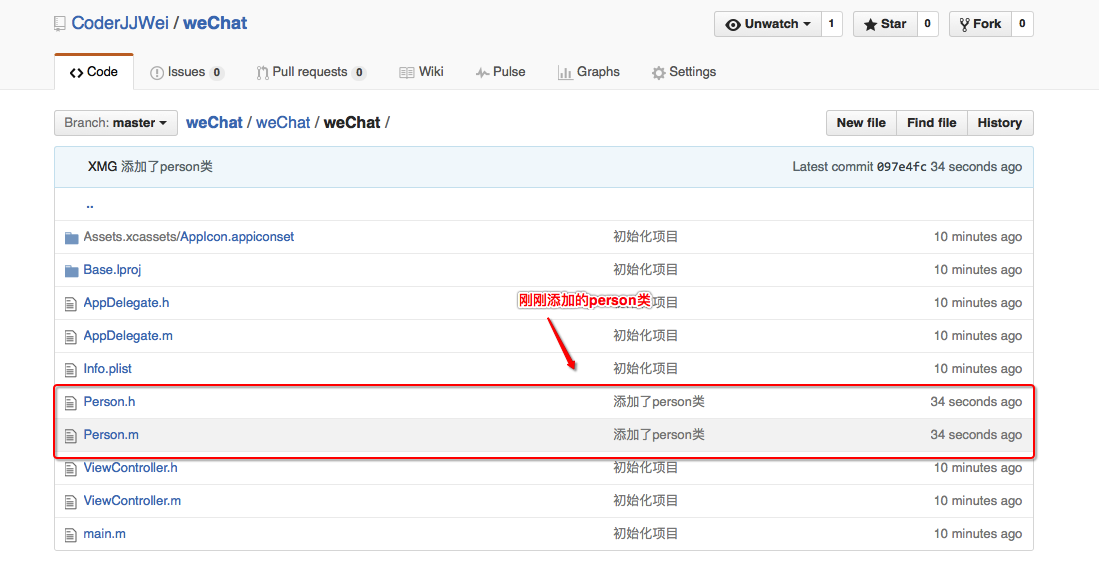Click the folder icon for Assets.xcassets
This screenshot has width=1099, height=588.
[71, 238]
